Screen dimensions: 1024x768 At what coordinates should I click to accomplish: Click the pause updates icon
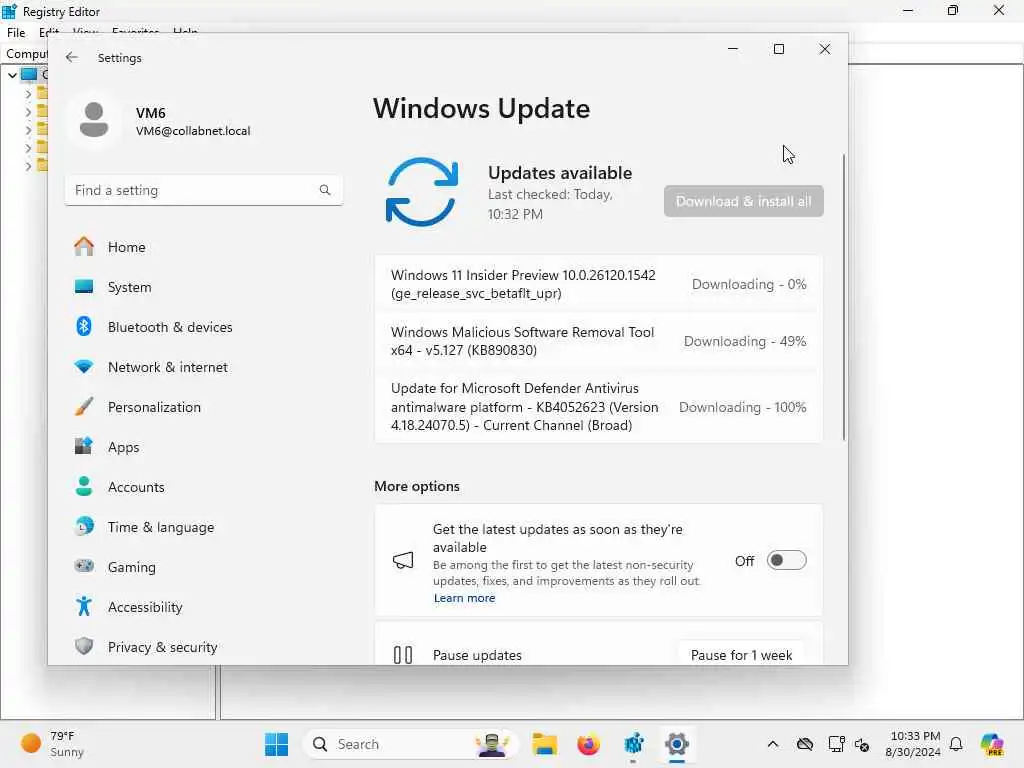tap(403, 655)
